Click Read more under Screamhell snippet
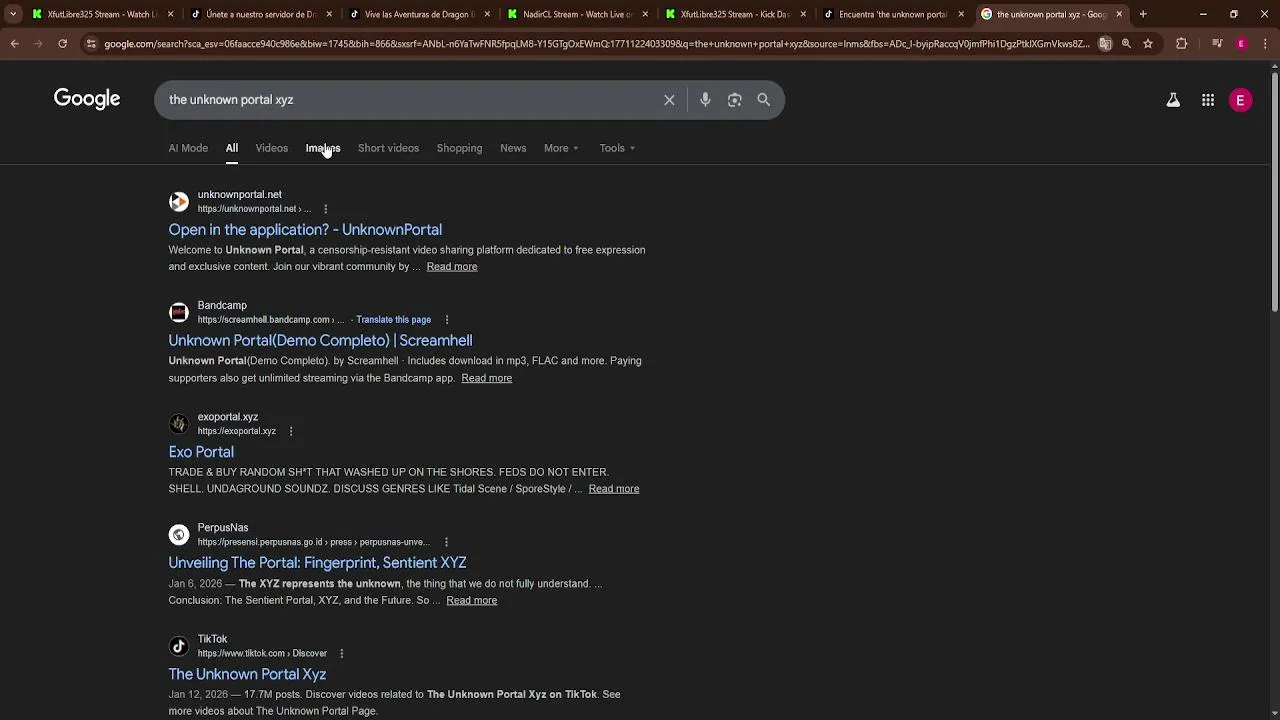 click(x=487, y=378)
